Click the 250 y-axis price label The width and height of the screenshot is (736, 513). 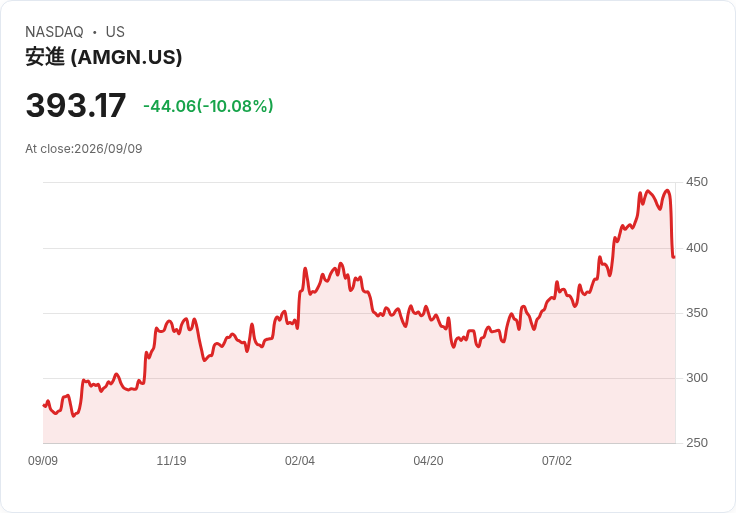[x=697, y=443]
